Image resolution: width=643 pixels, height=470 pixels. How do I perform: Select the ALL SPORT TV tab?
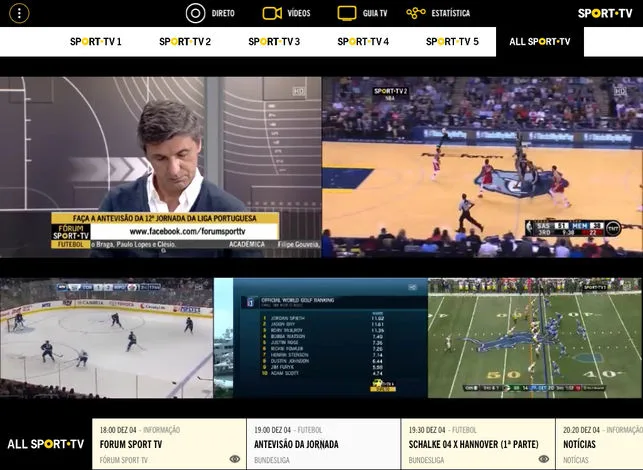tap(540, 41)
